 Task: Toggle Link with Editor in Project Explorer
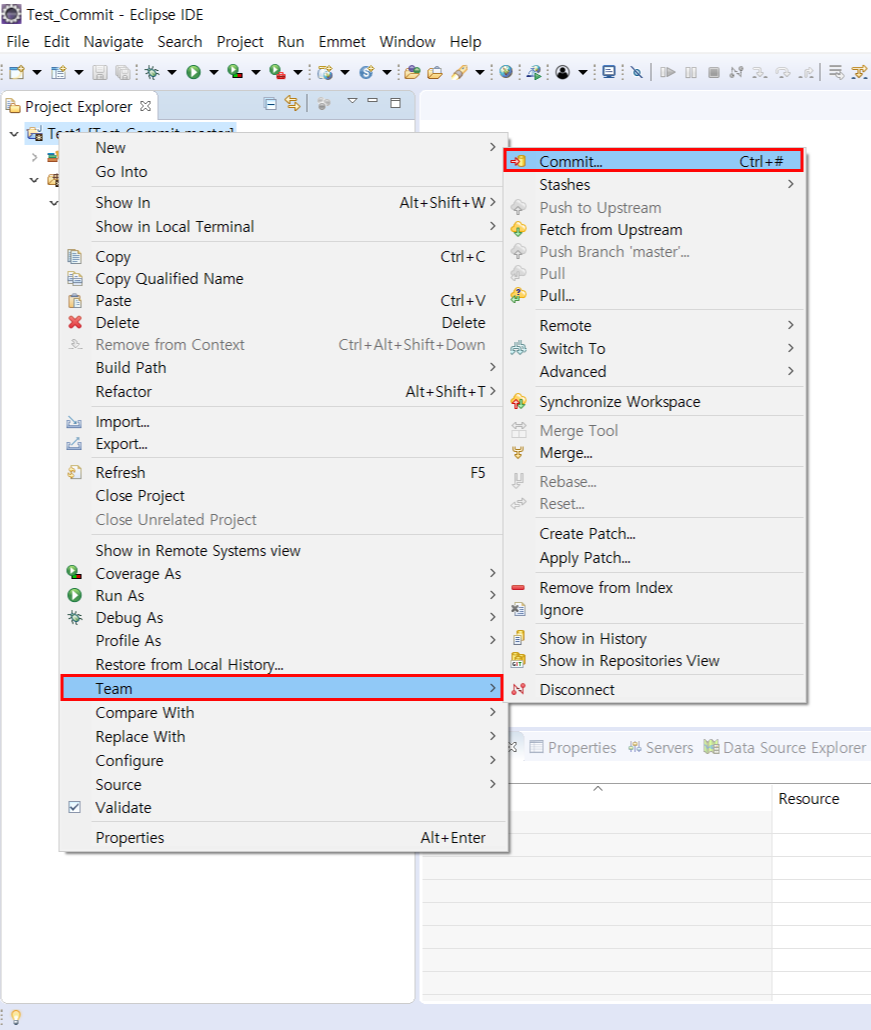click(292, 103)
